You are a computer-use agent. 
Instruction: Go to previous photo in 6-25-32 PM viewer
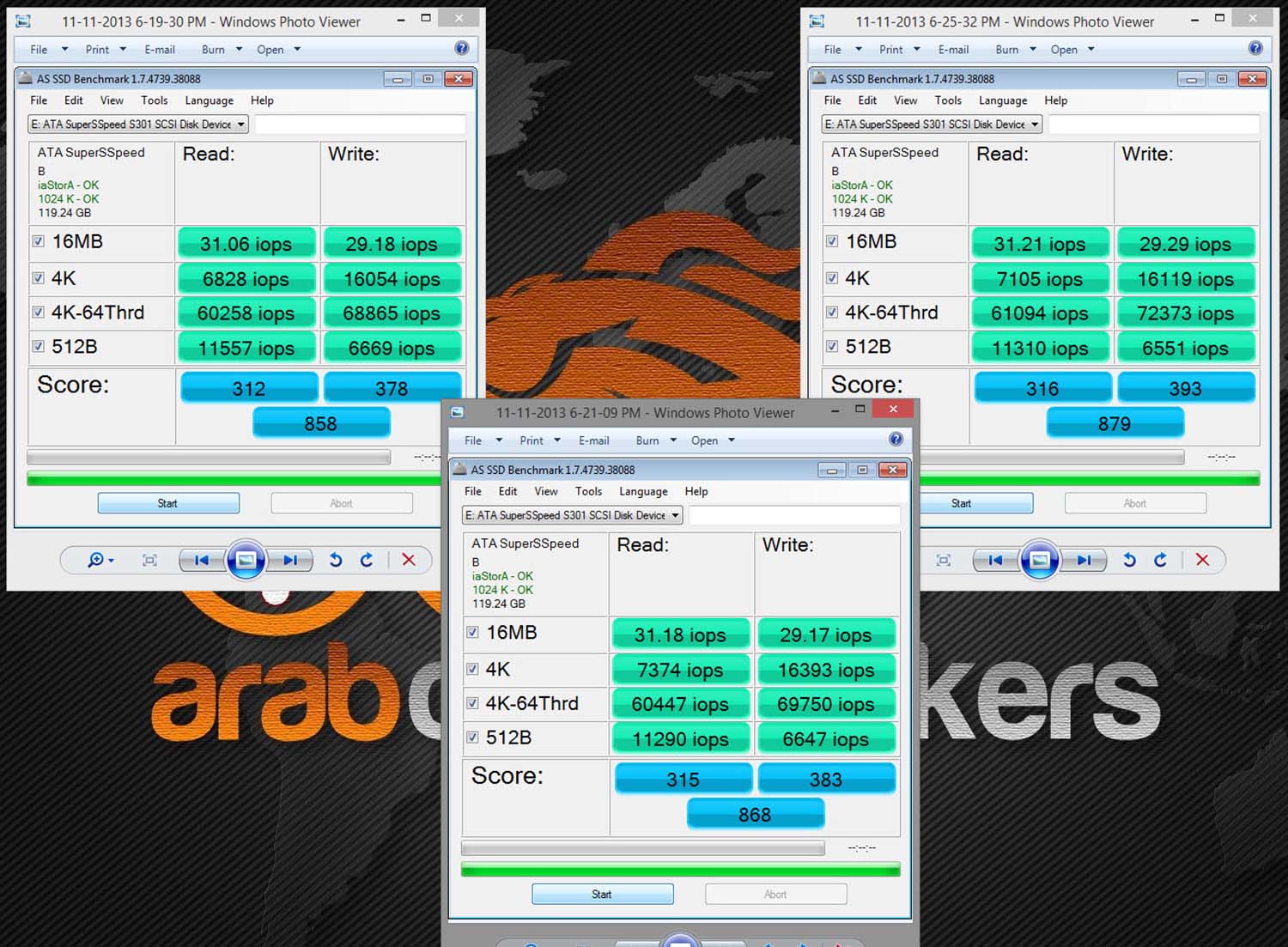pyautogui.click(x=995, y=561)
